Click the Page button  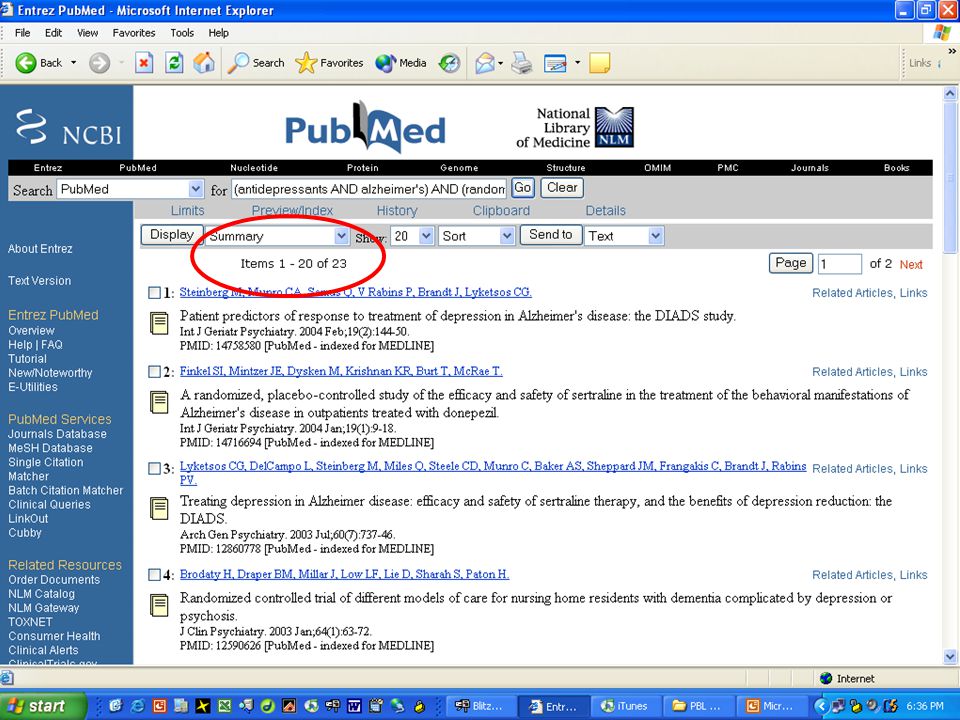point(790,263)
